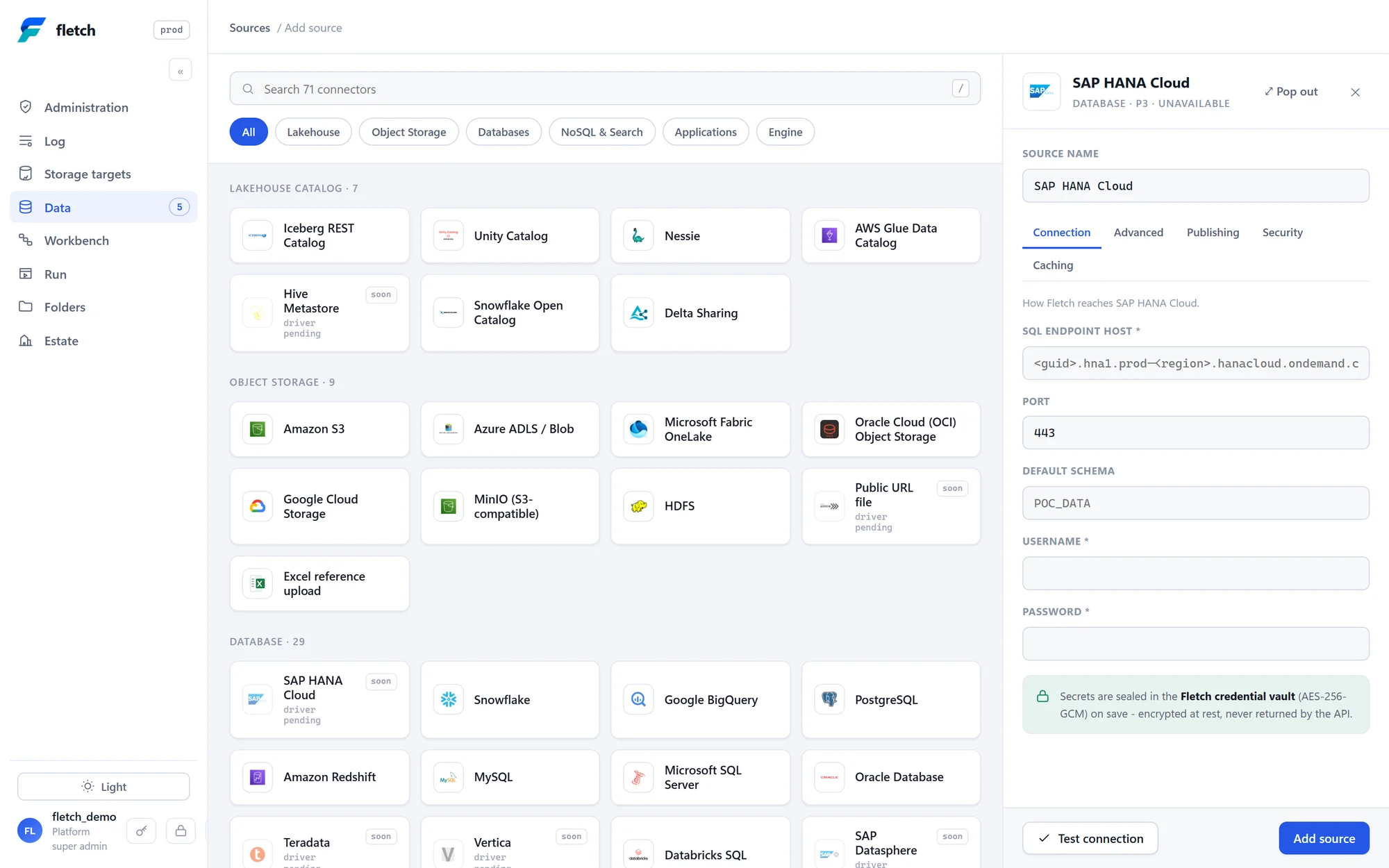
Task: Click the Folders icon in sidebar
Action: tap(26, 307)
